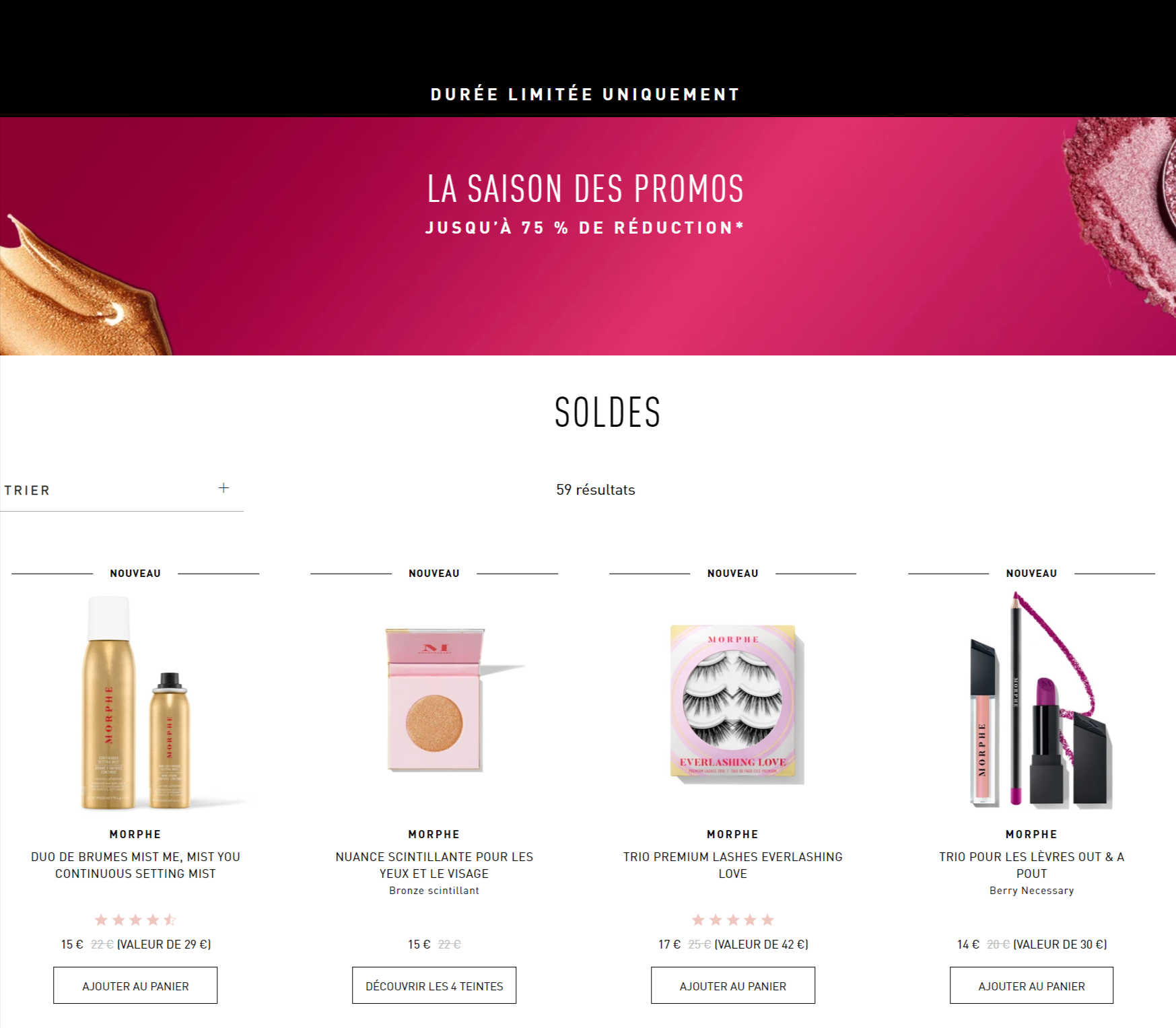Click the five-star rating of Everlashing lashes
The height and width of the screenshot is (1028, 1176).
[x=732, y=920]
